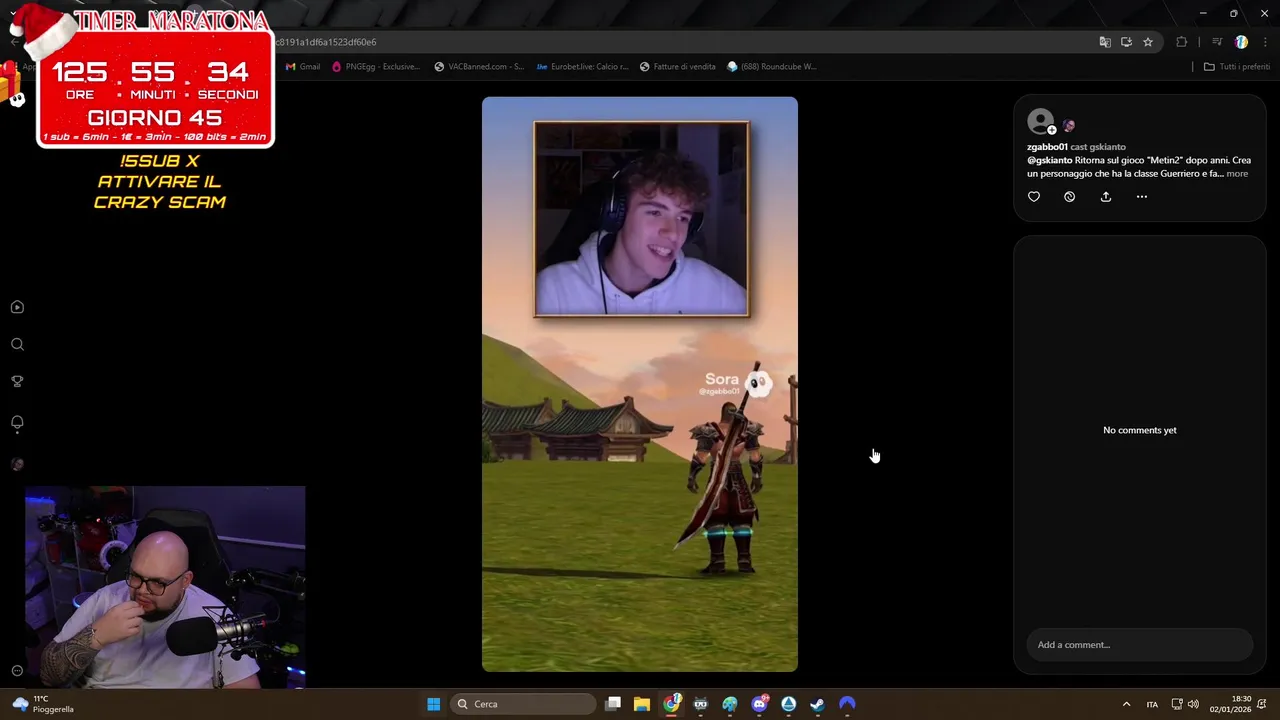Open zgabbo01 username link
1280x720 pixels.
coord(1047,147)
